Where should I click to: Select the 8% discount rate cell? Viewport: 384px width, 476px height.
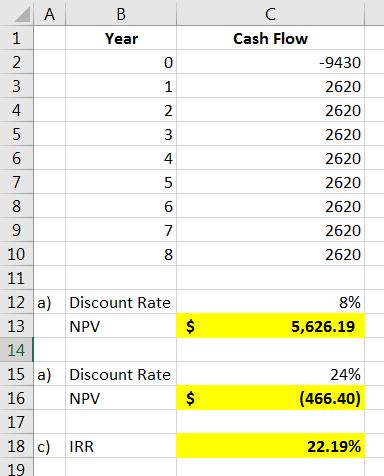click(x=270, y=302)
